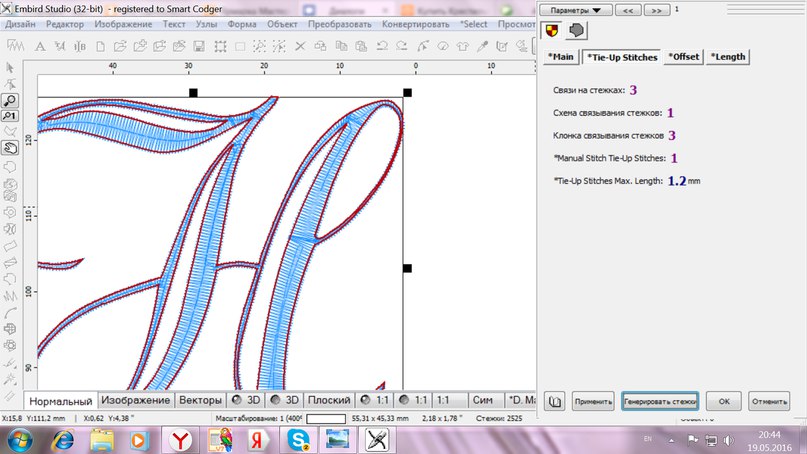
Task: Go to next parameters page (>>)
Action: click(656, 10)
